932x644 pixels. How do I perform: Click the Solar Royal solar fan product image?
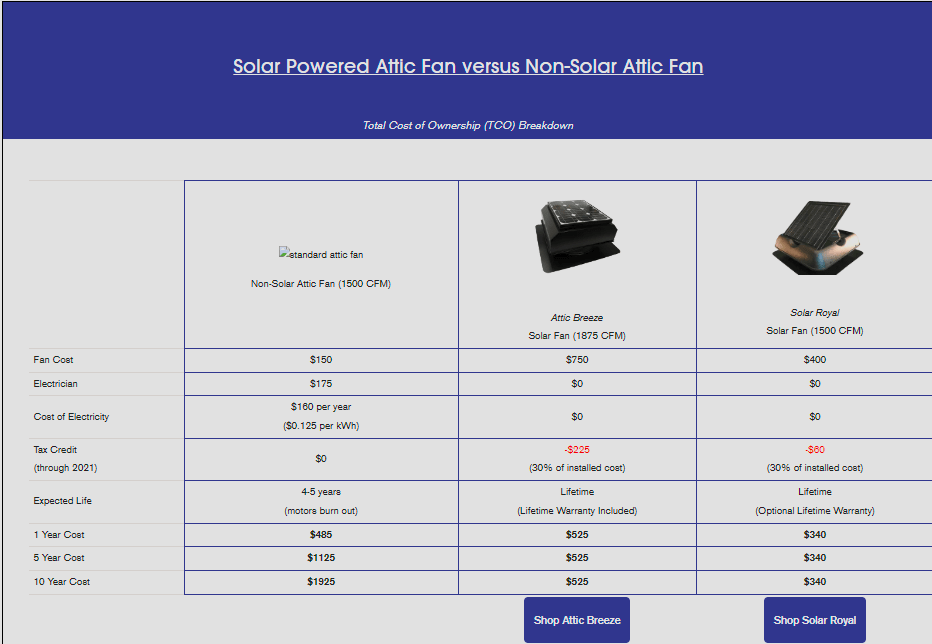tap(814, 235)
